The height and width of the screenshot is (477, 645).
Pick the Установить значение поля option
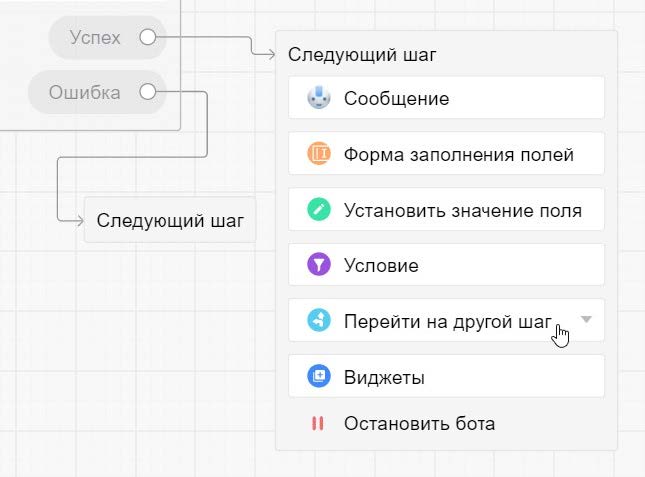click(x=462, y=210)
